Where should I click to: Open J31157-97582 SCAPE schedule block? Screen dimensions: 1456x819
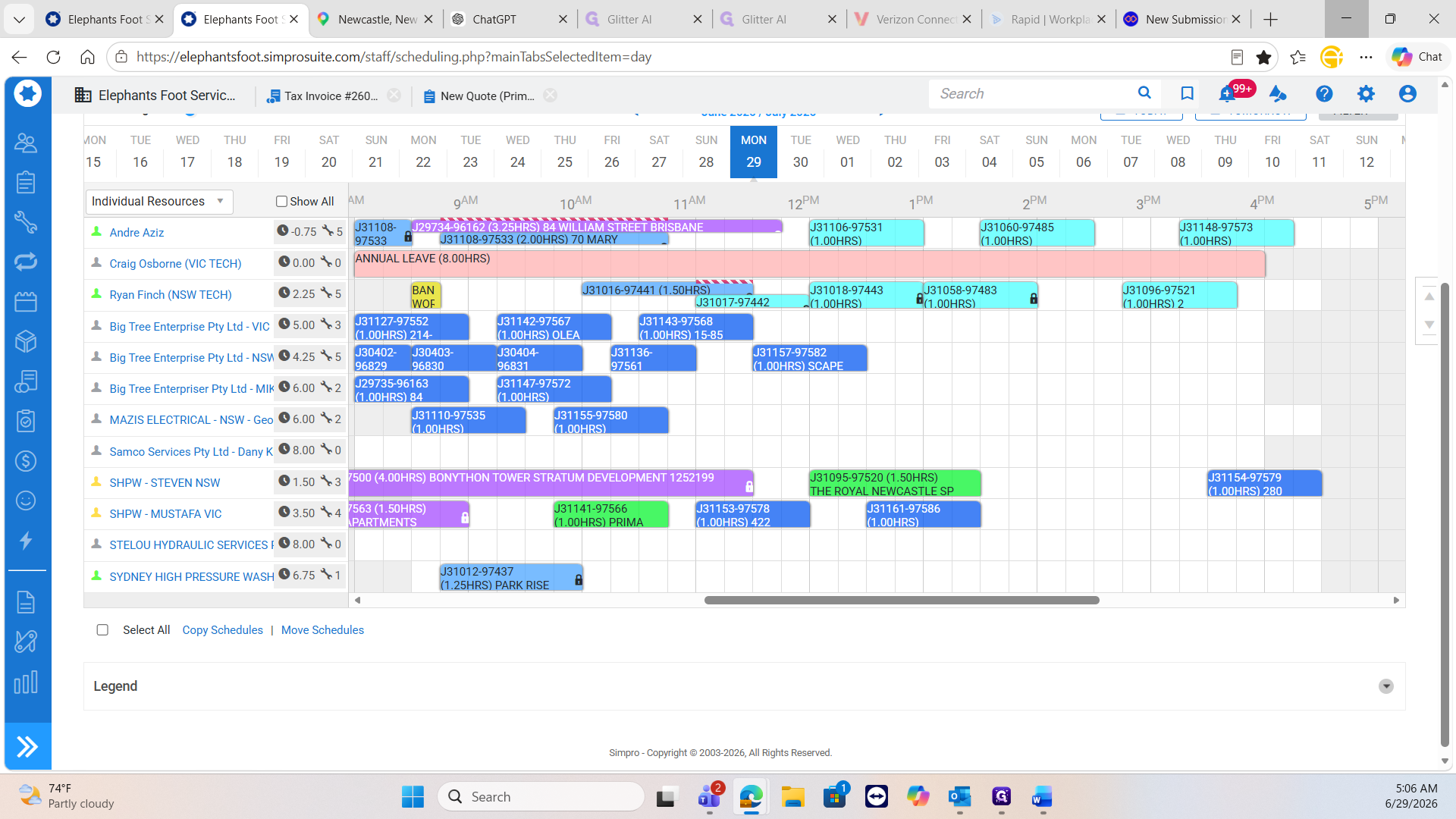(809, 359)
